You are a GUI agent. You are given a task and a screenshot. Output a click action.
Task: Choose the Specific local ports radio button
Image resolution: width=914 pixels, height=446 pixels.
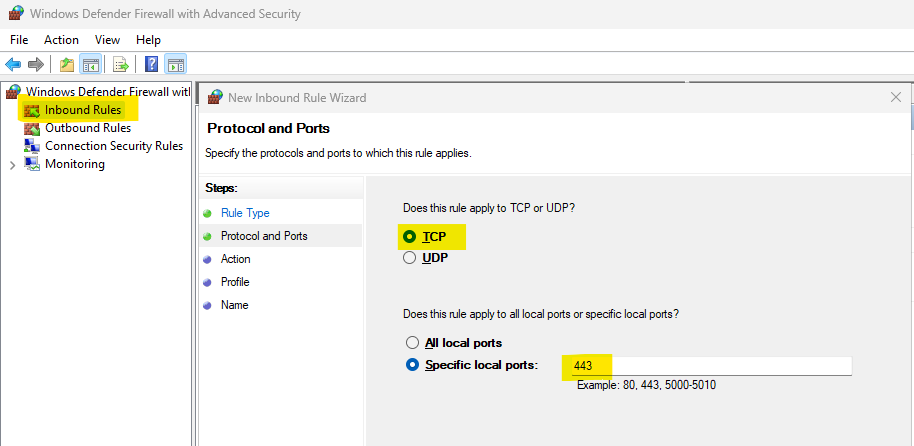412,365
